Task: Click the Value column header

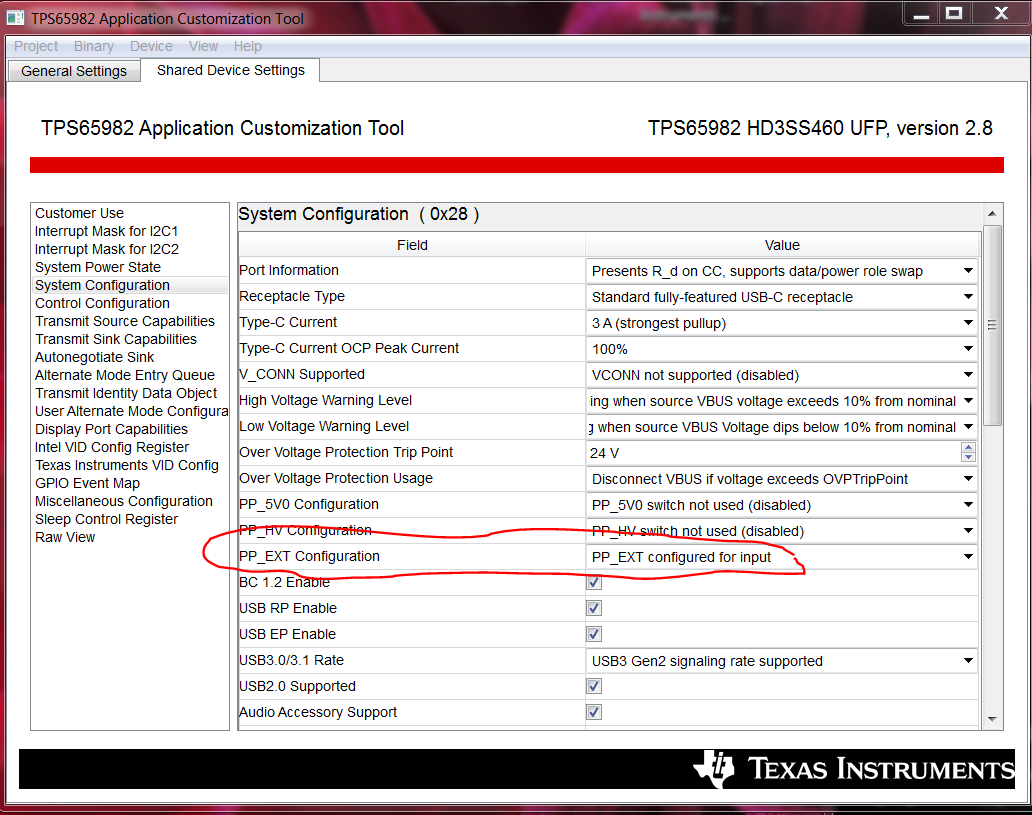Action: pos(782,245)
